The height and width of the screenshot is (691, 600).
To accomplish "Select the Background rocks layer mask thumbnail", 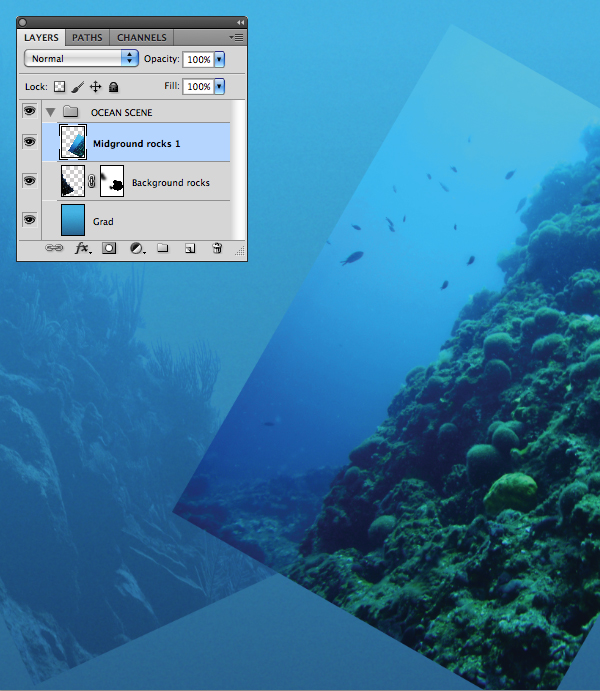I will pos(112,181).
